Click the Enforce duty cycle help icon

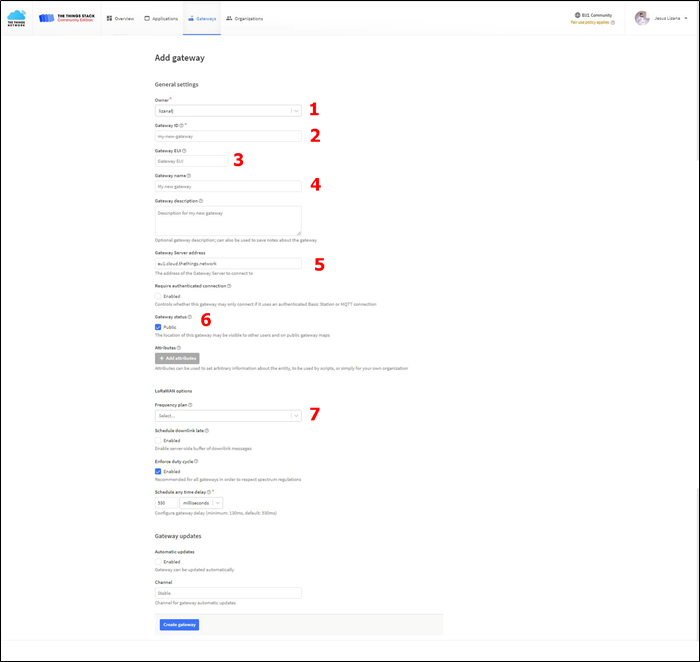pyautogui.click(x=196, y=462)
